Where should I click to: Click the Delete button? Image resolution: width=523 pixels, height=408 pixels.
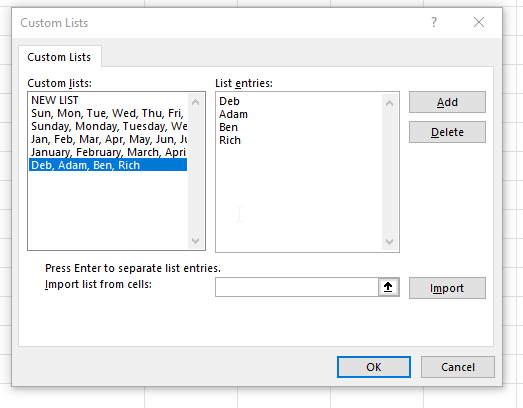447,132
